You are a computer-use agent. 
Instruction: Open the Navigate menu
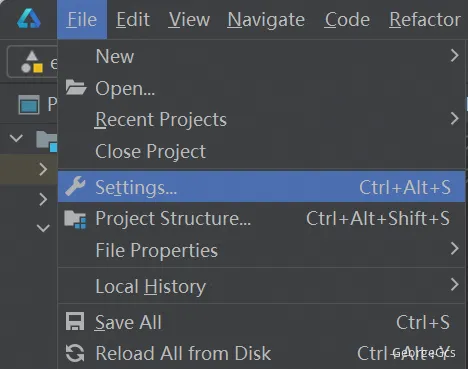(x=266, y=19)
